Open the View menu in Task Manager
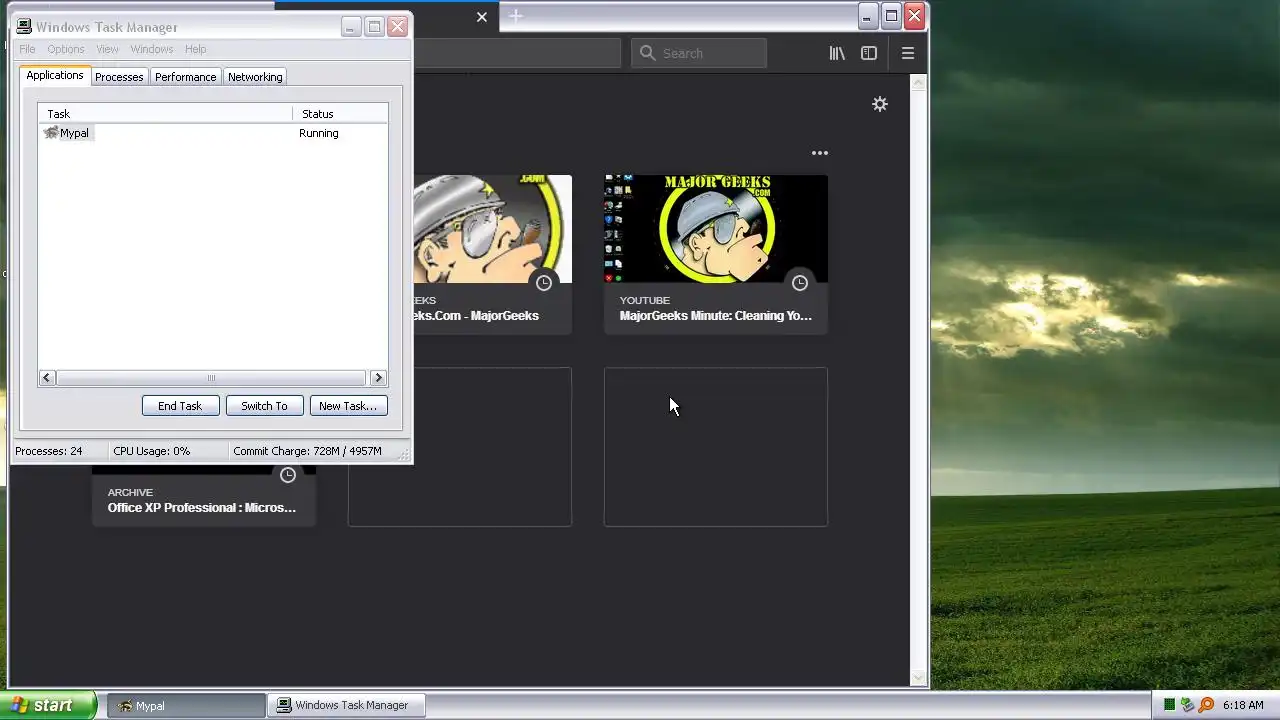 [107, 49]
